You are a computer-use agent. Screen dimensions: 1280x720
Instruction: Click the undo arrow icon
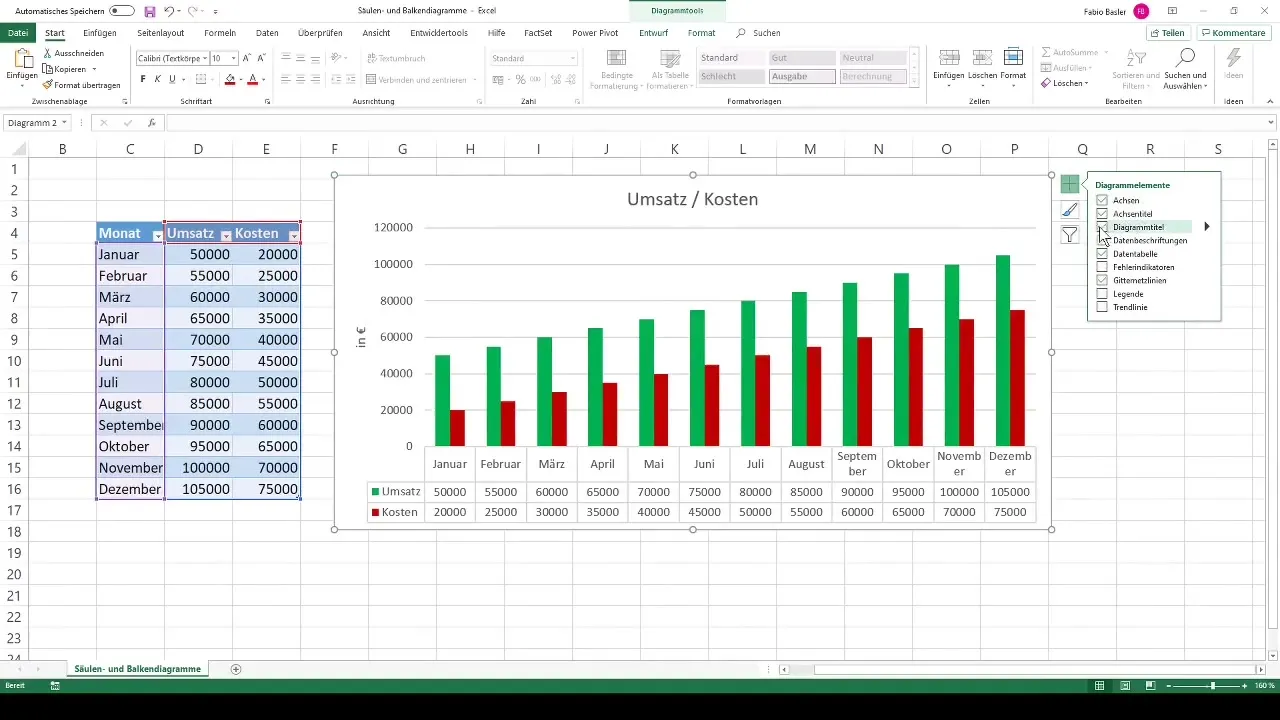171,11
